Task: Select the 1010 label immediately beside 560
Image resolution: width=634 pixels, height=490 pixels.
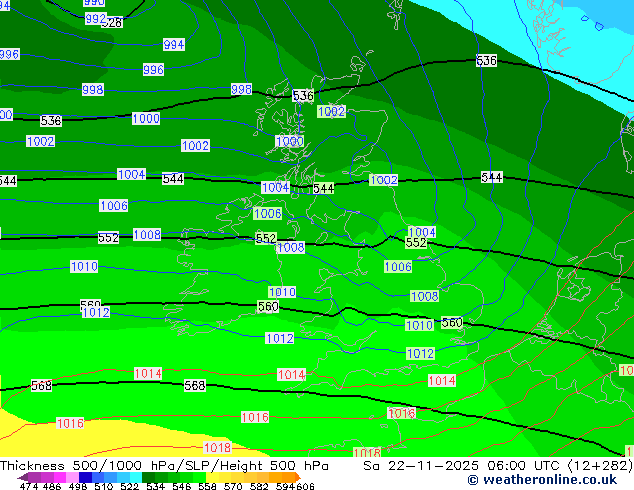Action: (x=419, y=325)
